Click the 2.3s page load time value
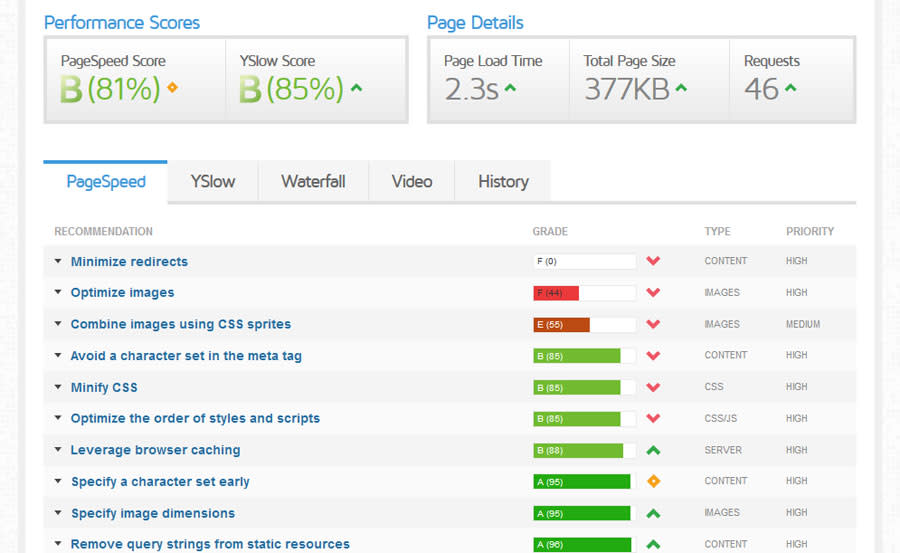This screenshot has width=900, height=553. [x=471, y=89]
